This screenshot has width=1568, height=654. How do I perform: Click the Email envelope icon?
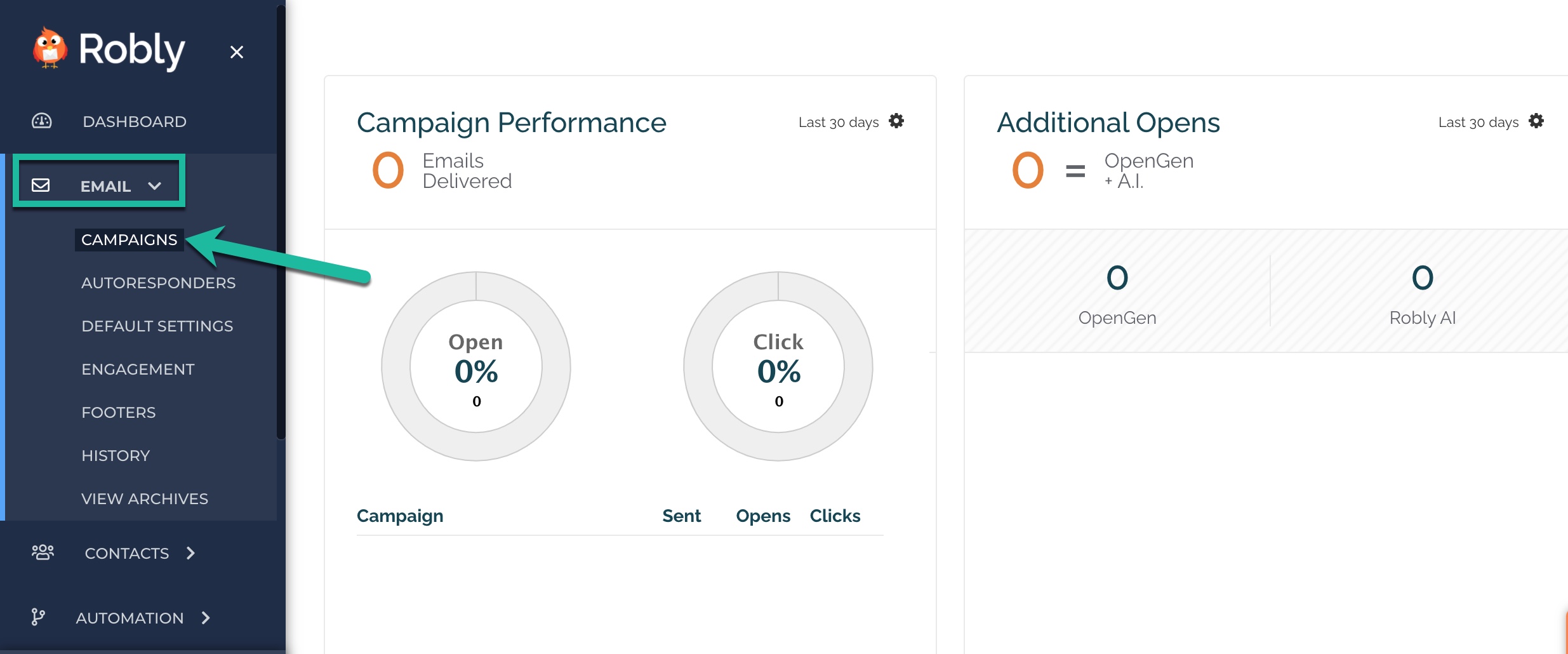41,185
